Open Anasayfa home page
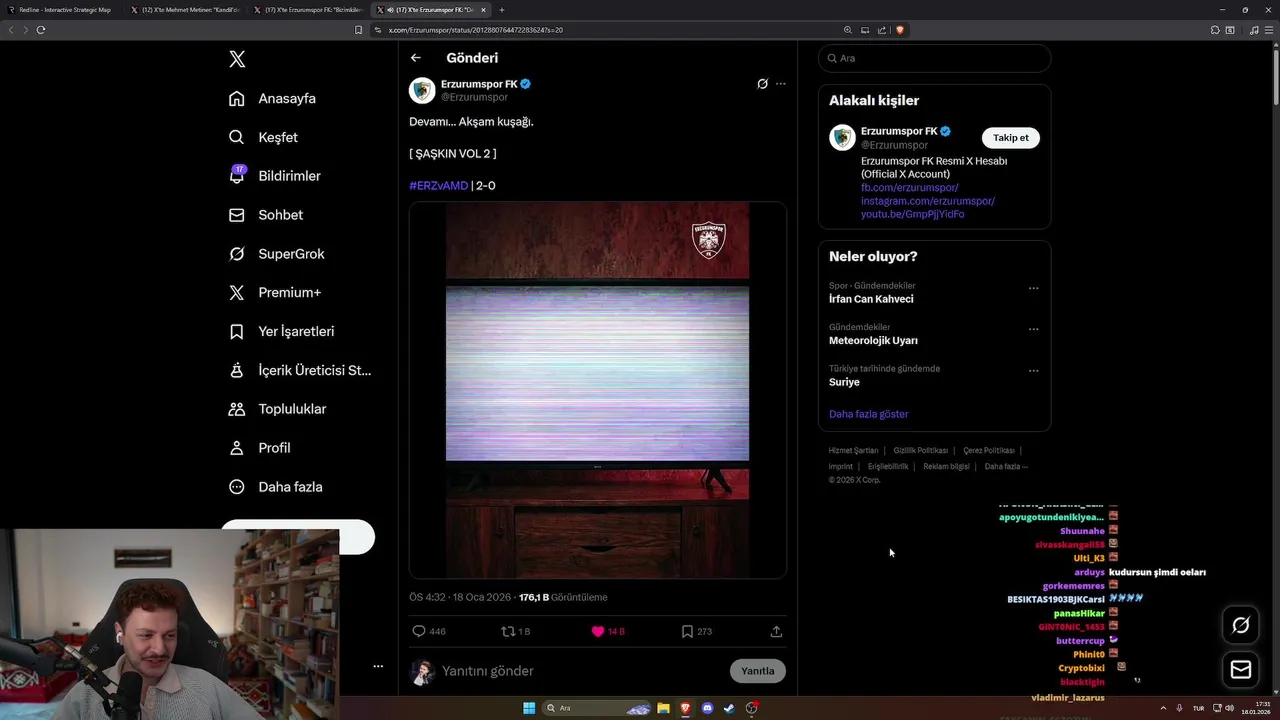The height and width of the screenshot is (720, 1280). (x=273, y=98)
